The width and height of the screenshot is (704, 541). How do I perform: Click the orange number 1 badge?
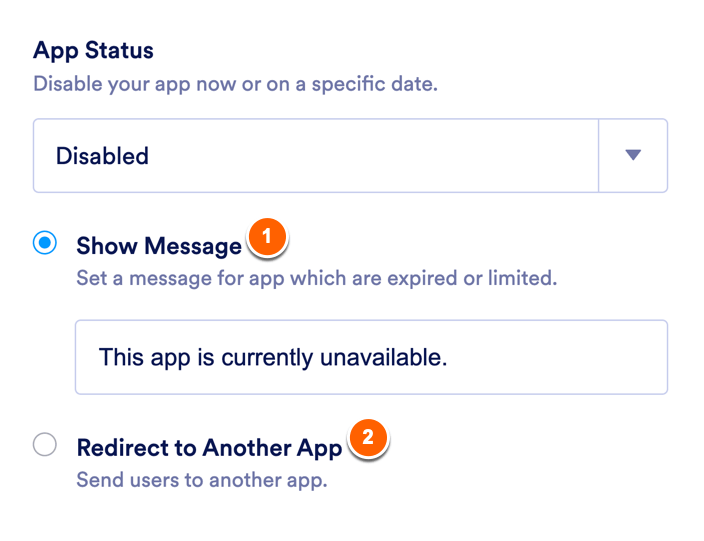[x=266, y=236]
